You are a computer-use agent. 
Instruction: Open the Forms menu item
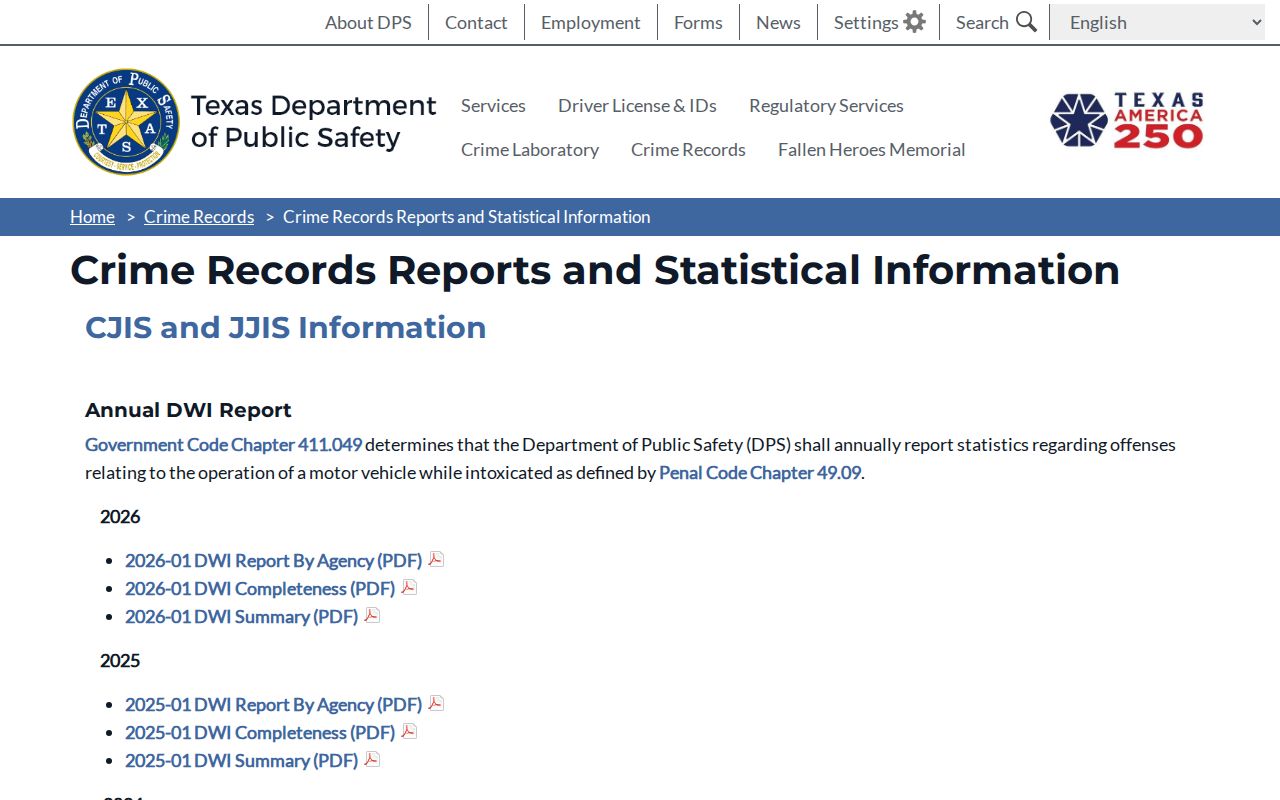point(698,22)
